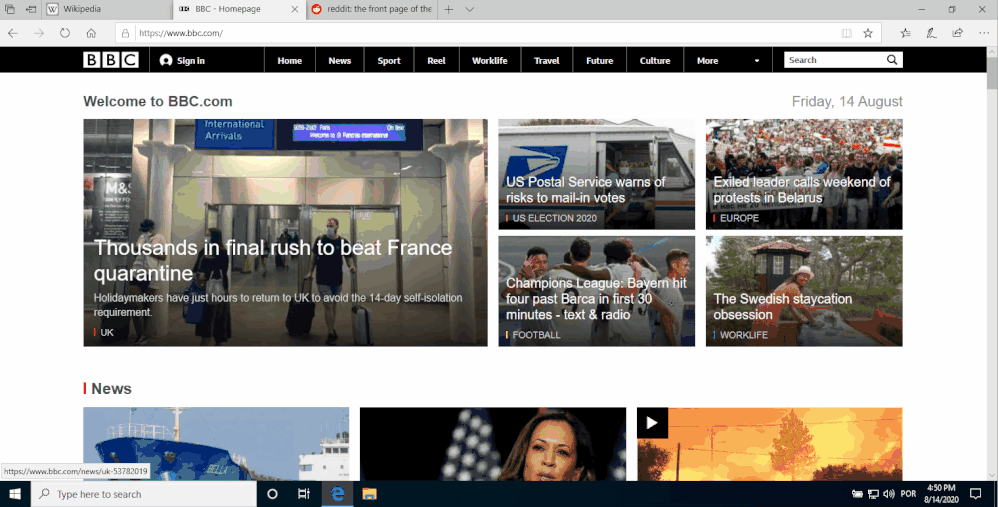Close the BBC Homepage tab

[295, 9]
